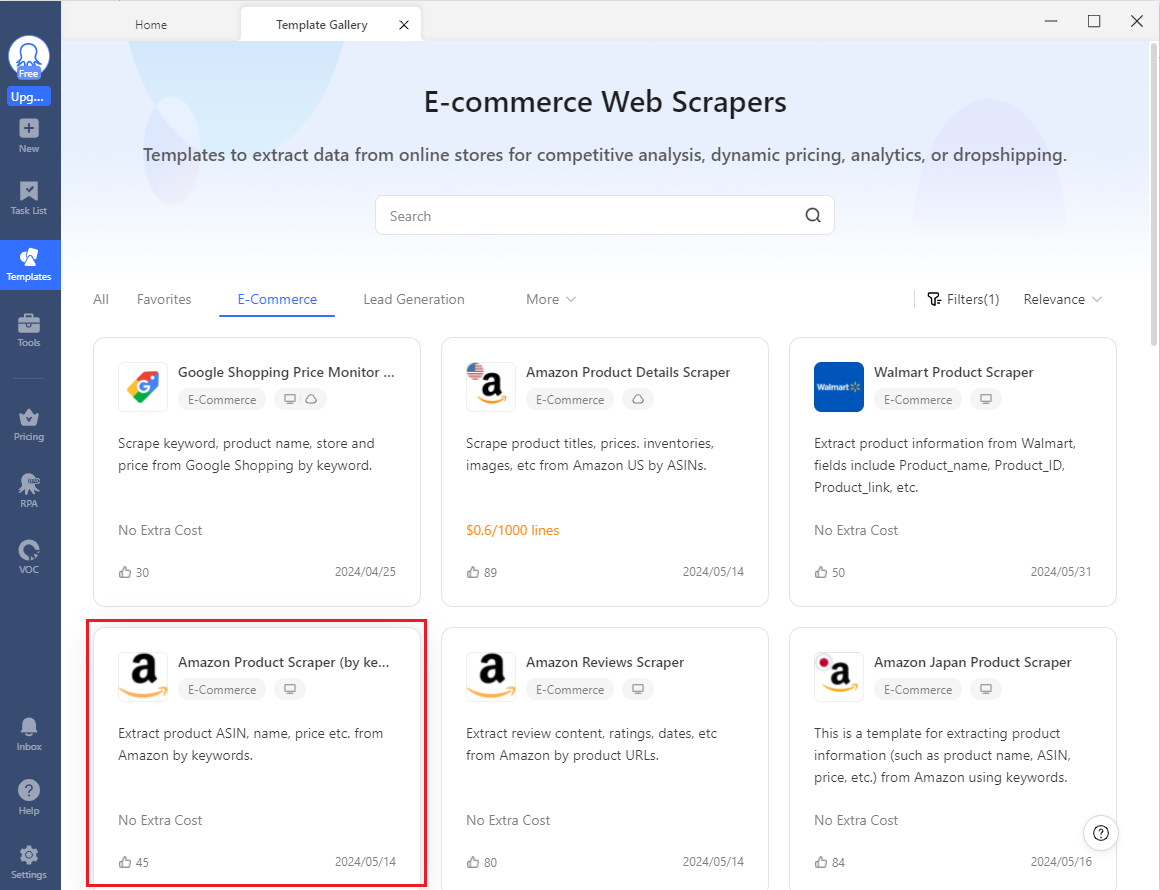This screenshot has height=890, width=1160.
Task: Click cloud icon on Google Shopping card
Action: (311, 400)
